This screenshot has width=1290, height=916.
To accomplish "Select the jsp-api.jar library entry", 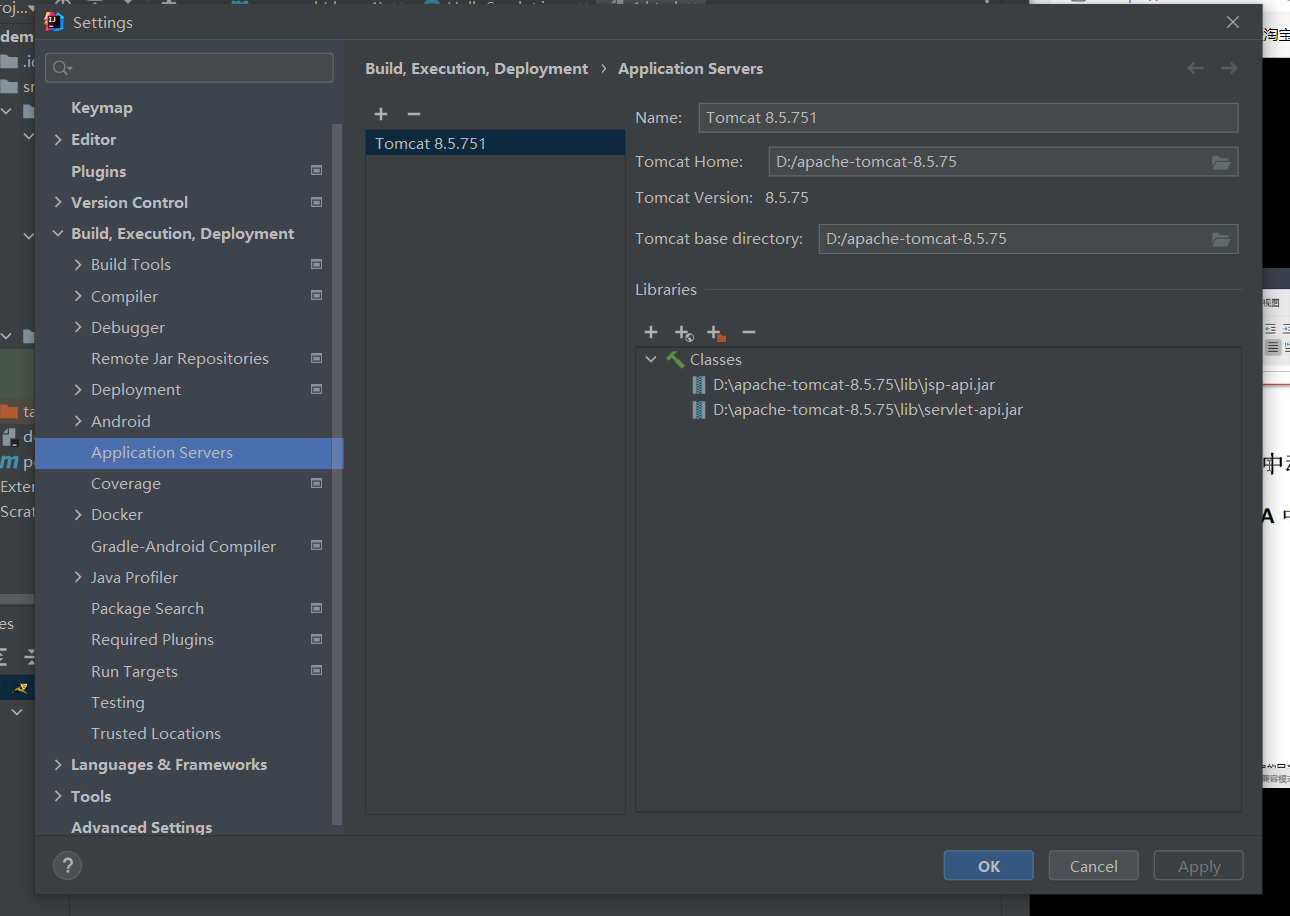I will point(854,385).
